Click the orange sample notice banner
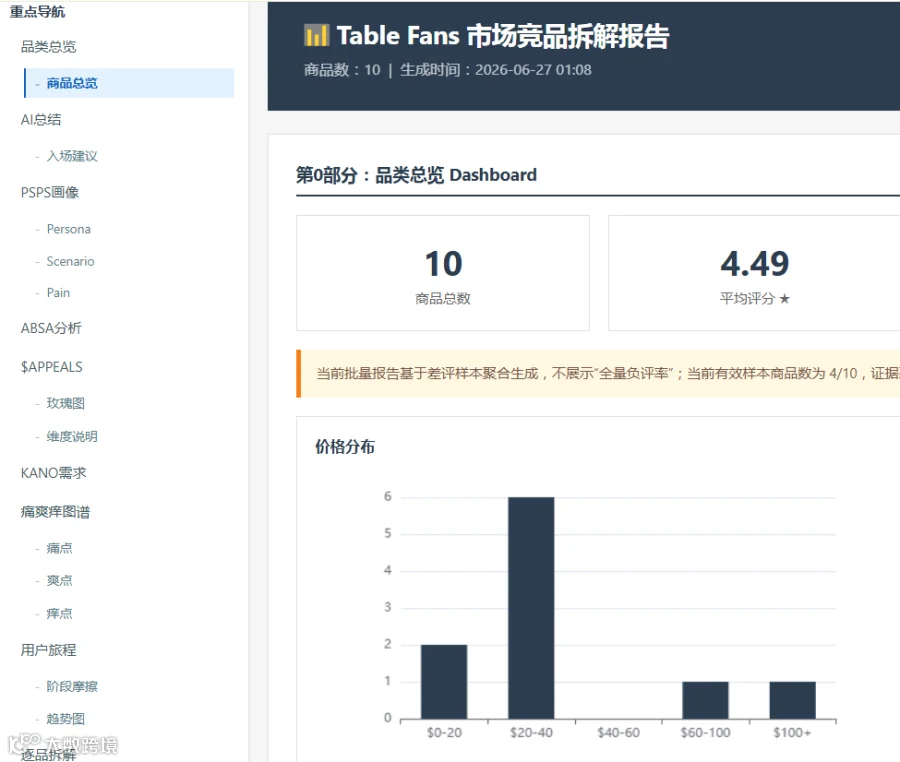Viewport: 900px width, 762px height. click(598, 374)
